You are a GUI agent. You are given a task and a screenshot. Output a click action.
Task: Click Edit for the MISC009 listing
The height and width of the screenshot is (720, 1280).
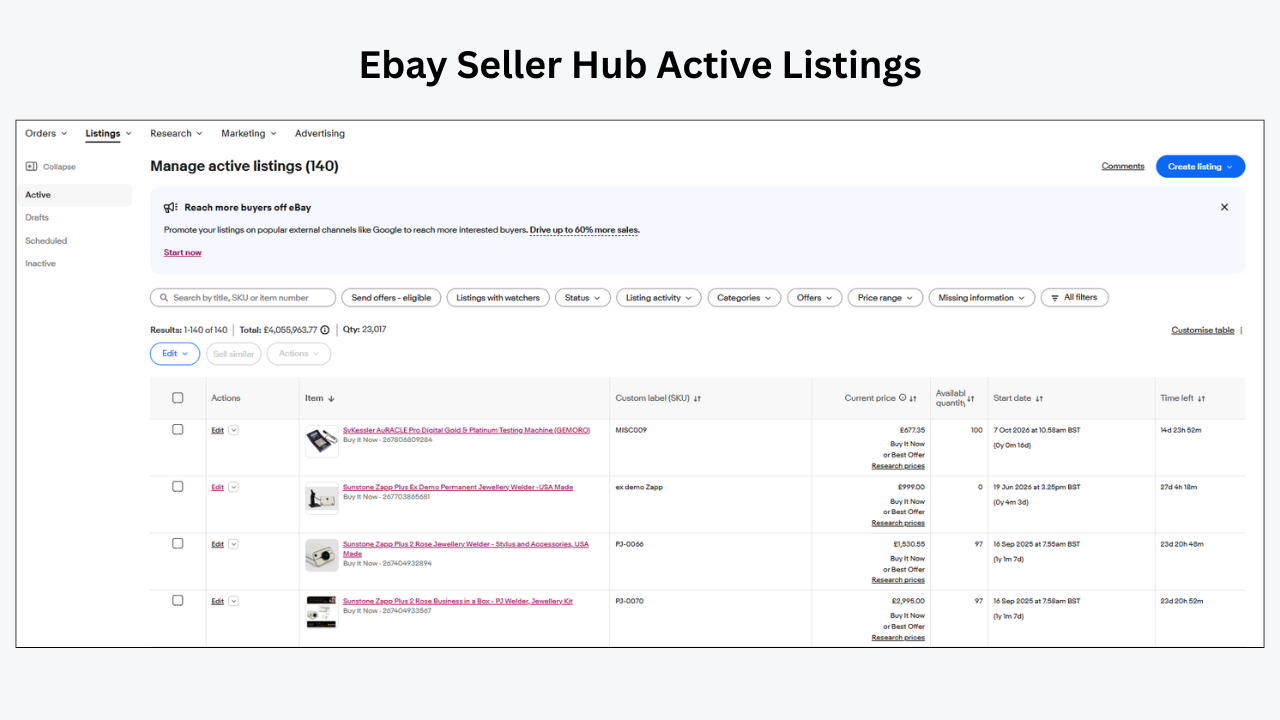pyautogui.click(x=217, y=430)
